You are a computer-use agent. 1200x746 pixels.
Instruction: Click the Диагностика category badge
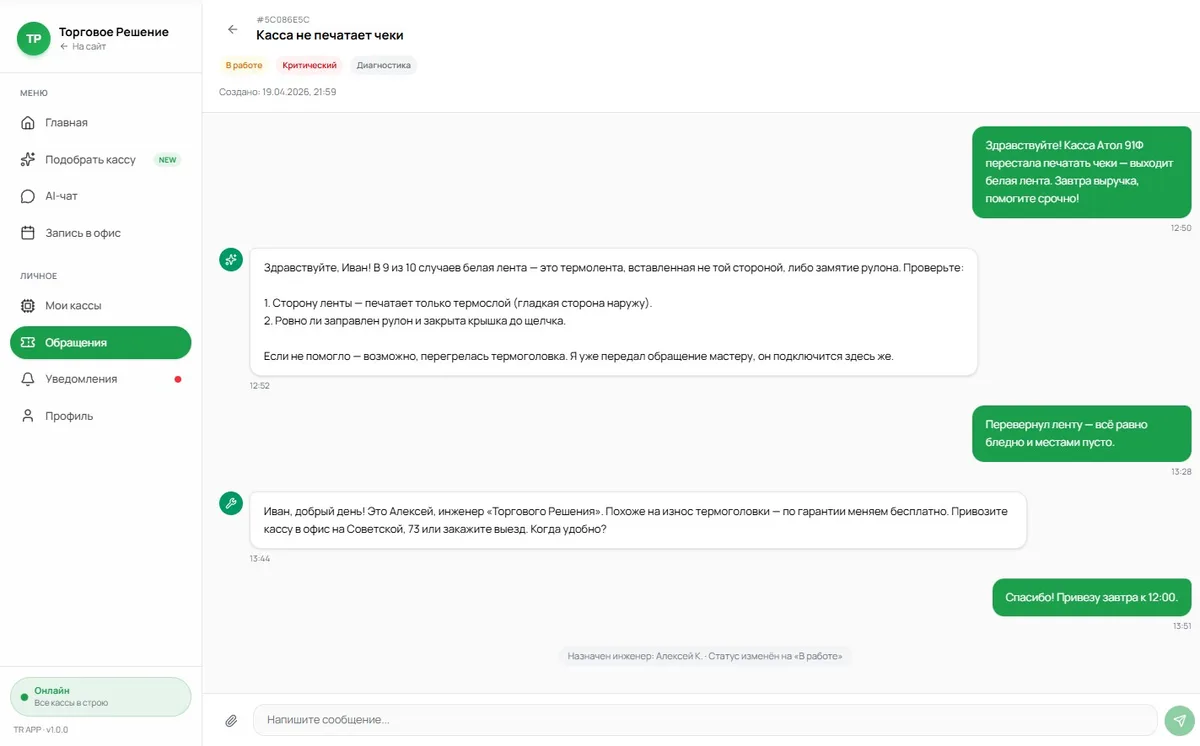(x=383, y=65)
